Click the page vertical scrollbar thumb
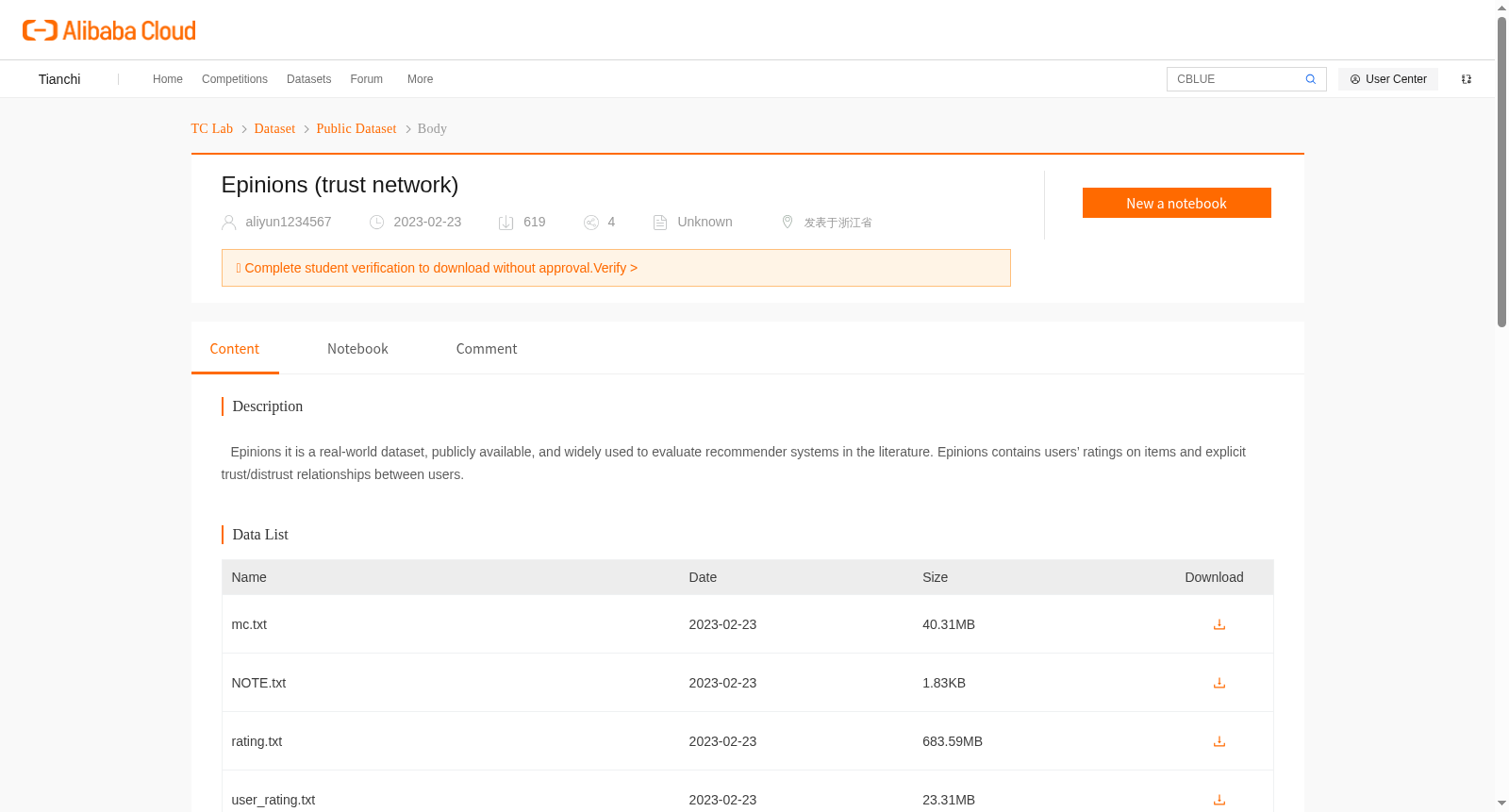The height and width of the screenshot is (812, 1509). point(1502,172)
